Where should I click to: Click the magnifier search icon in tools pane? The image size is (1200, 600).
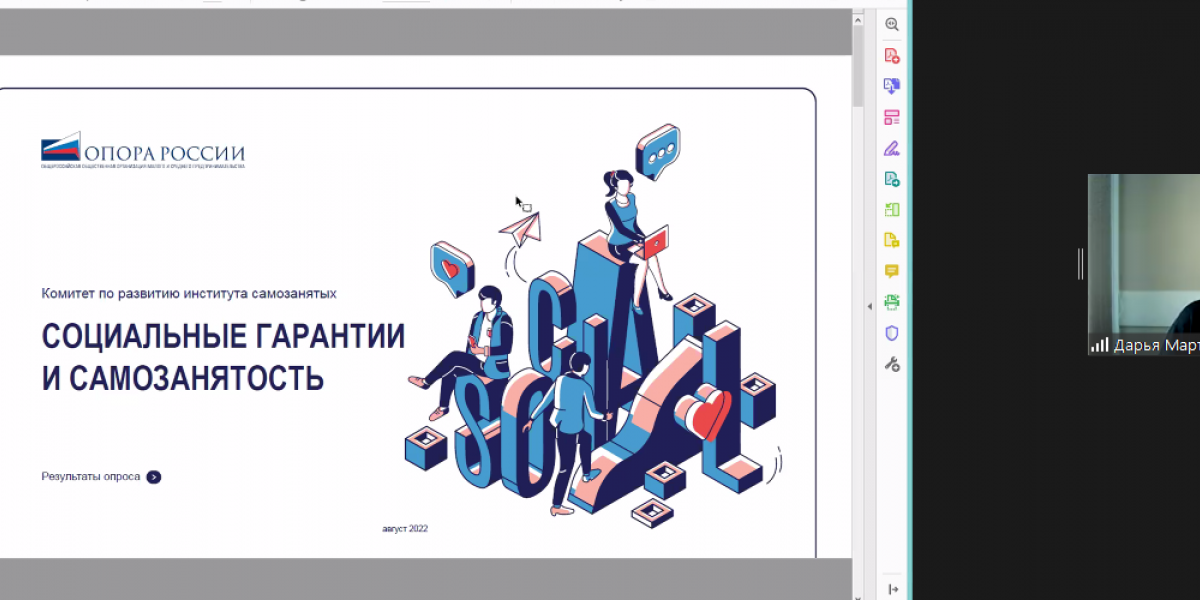point(891,25)
